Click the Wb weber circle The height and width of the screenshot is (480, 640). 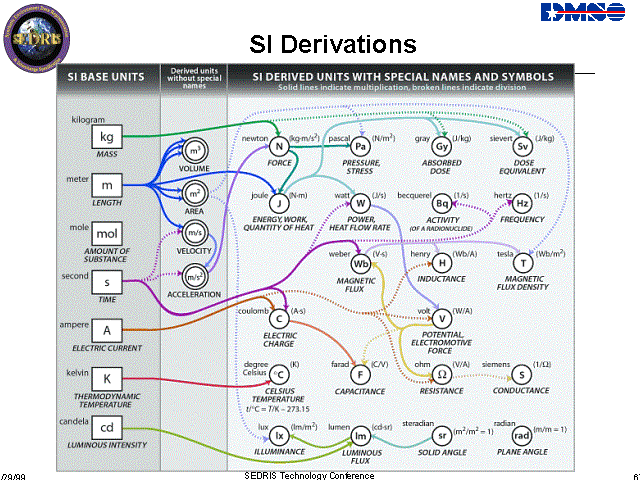pyautogui.click(x=360, y=264)
